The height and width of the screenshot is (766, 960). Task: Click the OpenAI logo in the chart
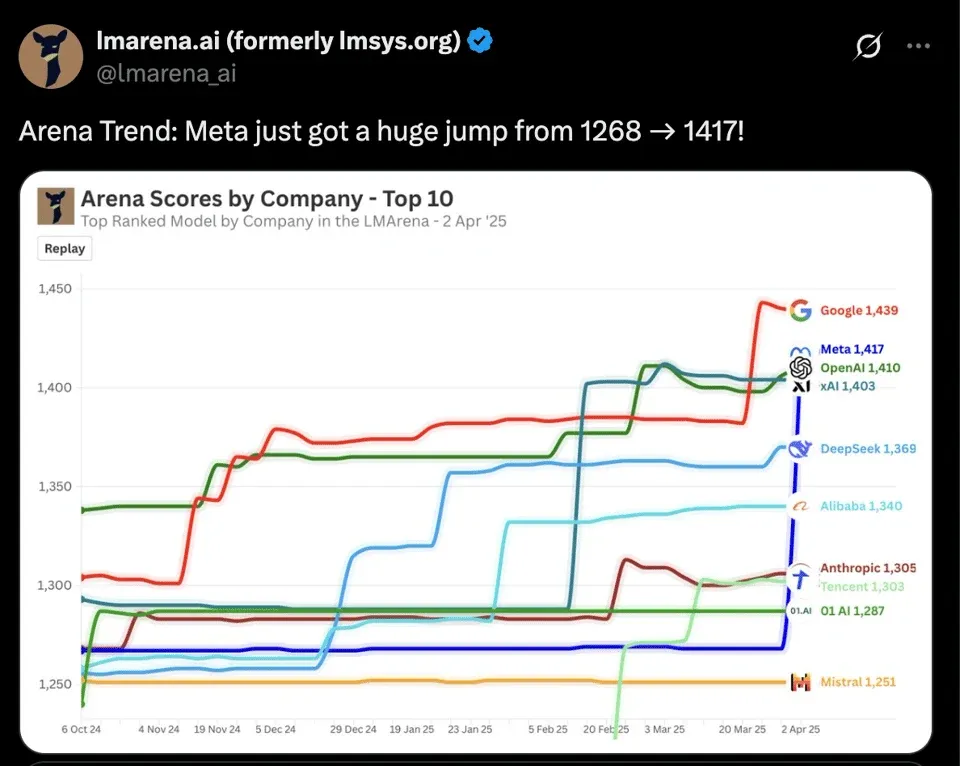(x=801, y=368)
